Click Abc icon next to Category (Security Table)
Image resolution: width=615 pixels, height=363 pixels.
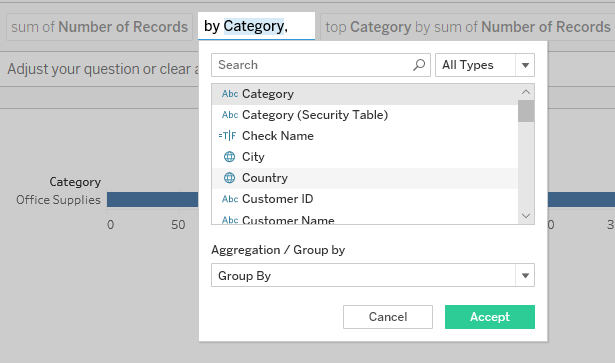[230, 115]
